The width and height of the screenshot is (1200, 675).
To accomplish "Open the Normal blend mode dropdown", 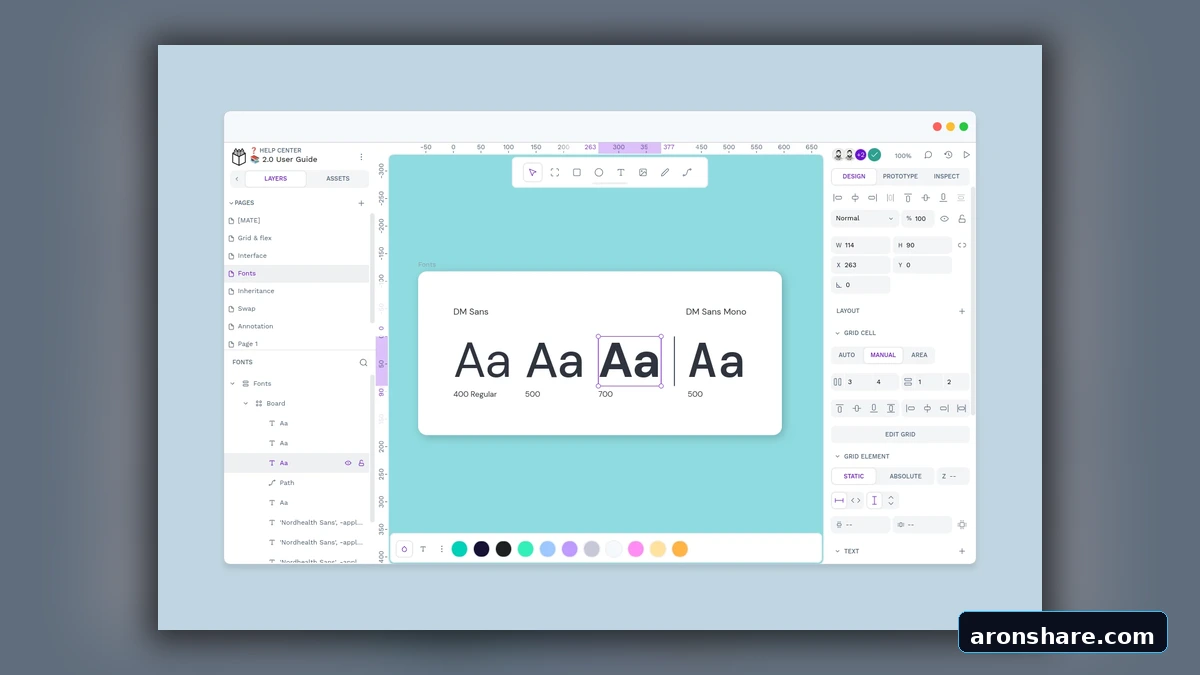I will (865, 218).
